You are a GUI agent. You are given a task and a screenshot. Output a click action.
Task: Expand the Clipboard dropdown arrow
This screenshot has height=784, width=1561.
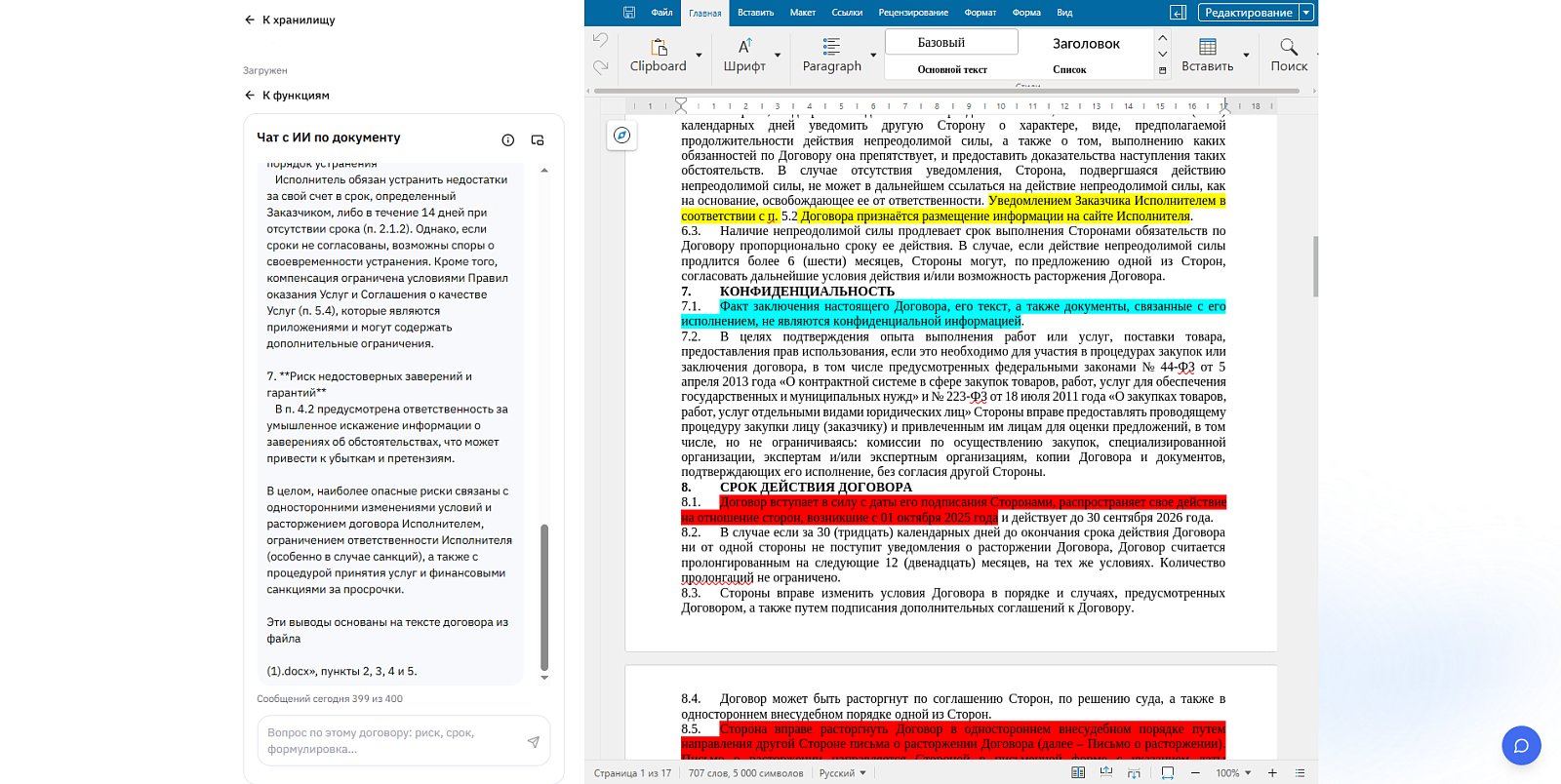coord(699,56)
